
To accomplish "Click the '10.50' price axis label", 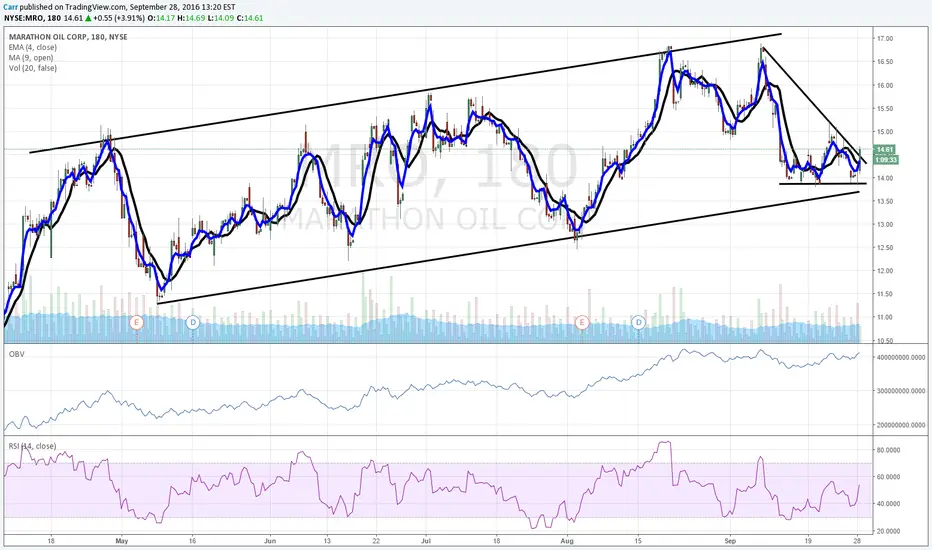I will (x=884, y=341).
